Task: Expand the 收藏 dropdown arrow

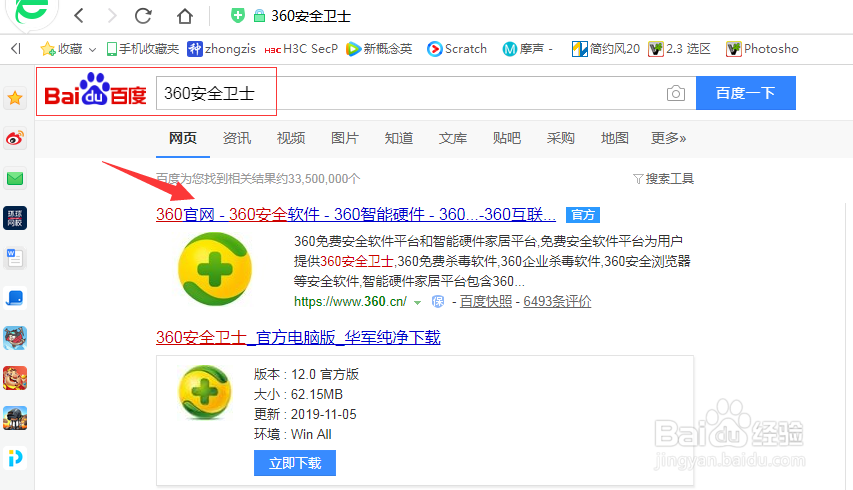Action: [x=92, y=49]
